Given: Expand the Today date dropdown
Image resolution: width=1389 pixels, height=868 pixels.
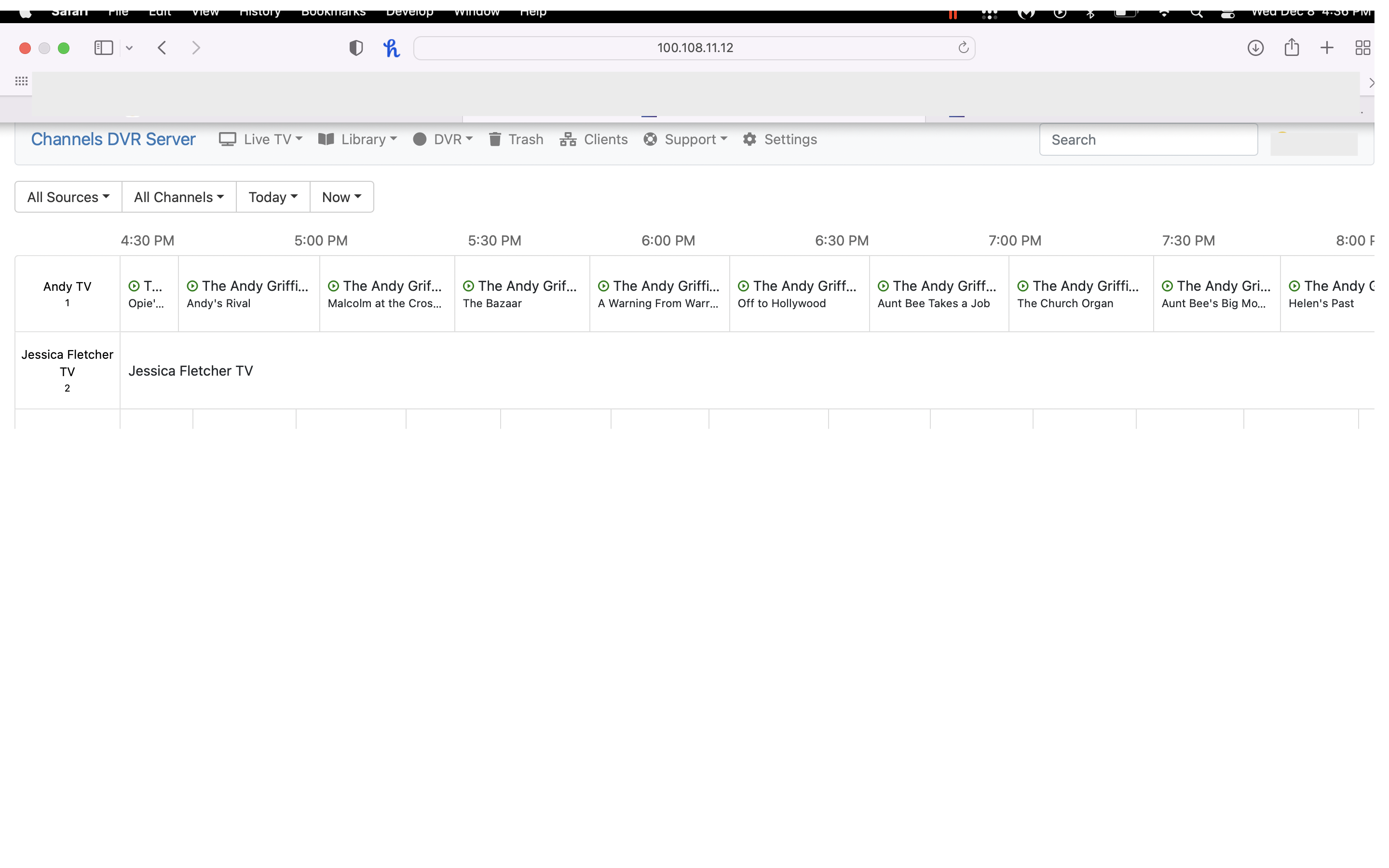Looking at the screenshot, I should [x=272, y=197].
